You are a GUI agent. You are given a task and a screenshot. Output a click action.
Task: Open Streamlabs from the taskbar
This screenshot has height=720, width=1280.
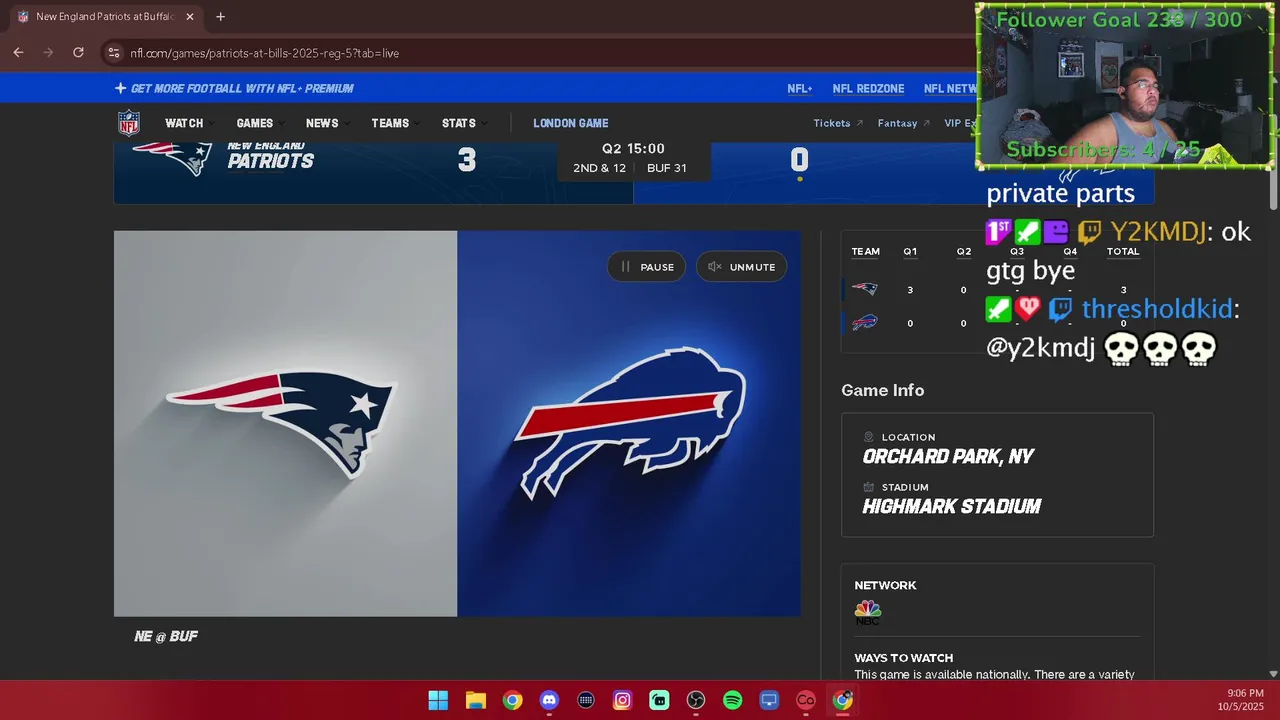pos(659,700)
